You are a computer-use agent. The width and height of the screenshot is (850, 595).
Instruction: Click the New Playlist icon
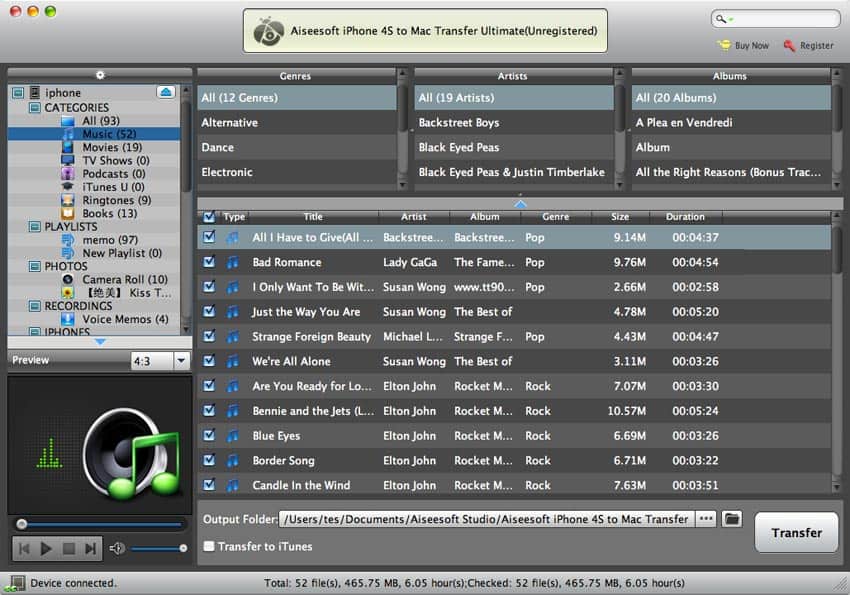[x=68, y=253]
